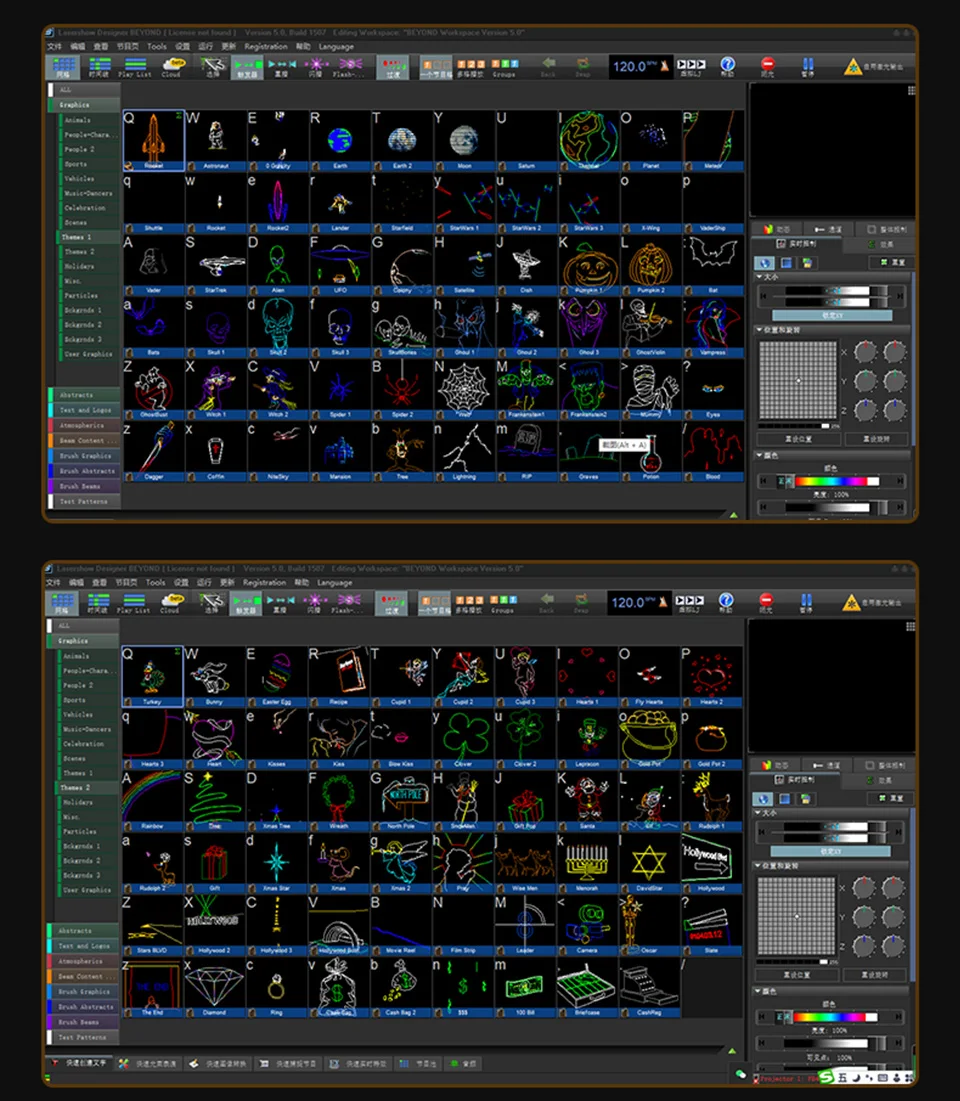Click the Cloud beta icon in top window
Screen dimensions: 960x1101
point(172,67)
